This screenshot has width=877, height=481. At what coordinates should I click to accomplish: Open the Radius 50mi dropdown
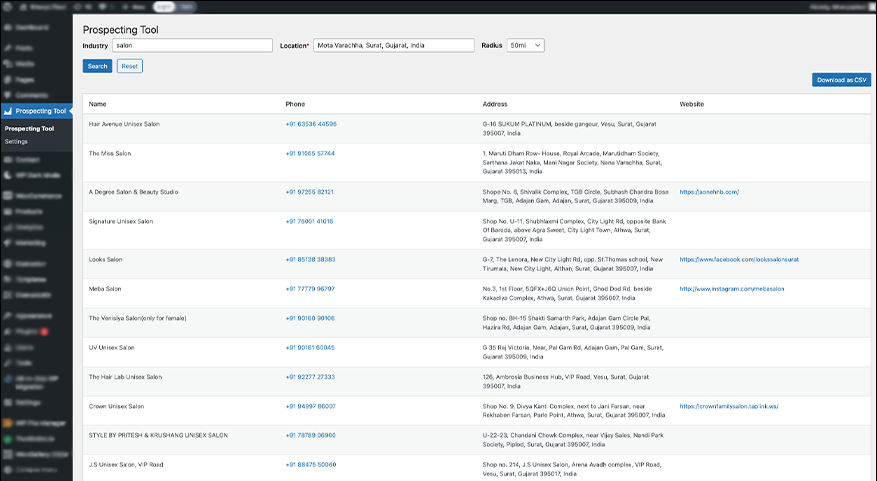pos(525,45)
